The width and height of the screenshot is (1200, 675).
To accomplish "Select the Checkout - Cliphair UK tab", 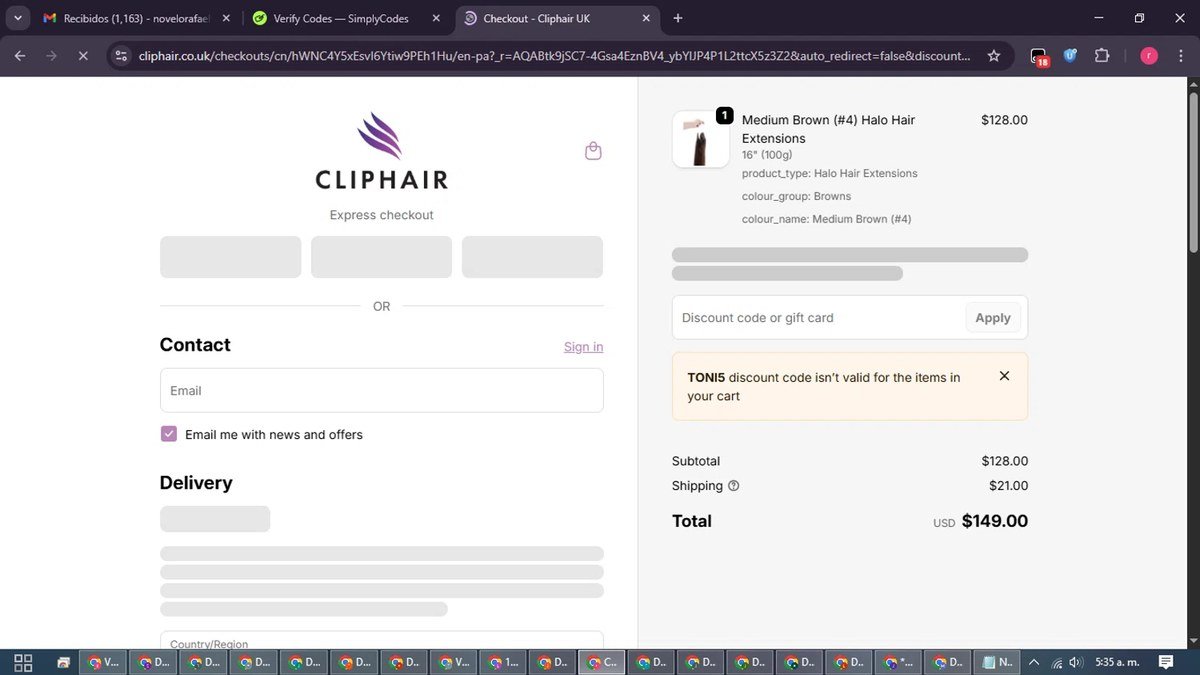I will coord(556,18).
